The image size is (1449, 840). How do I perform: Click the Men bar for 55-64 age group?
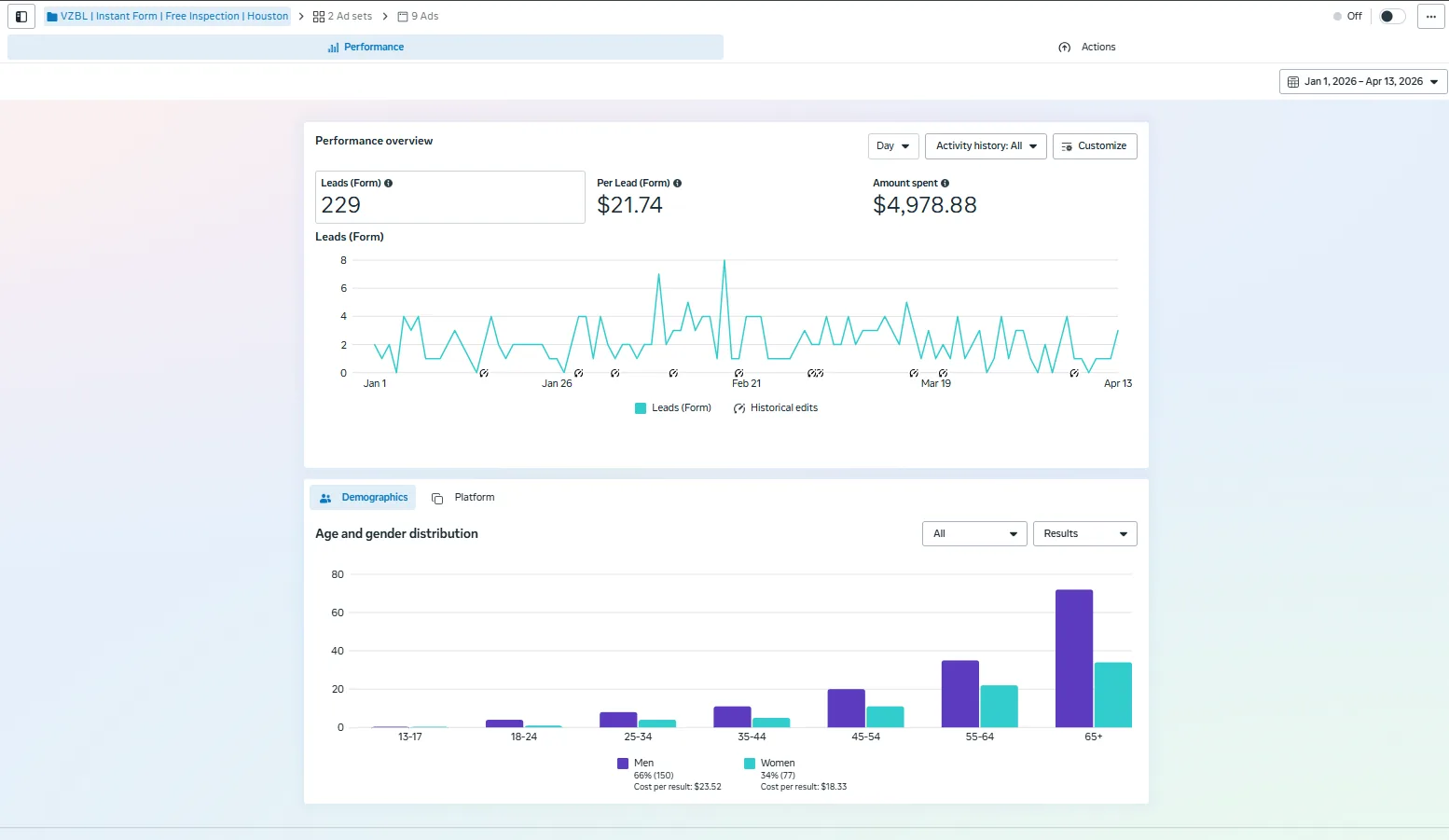point(960,694)
